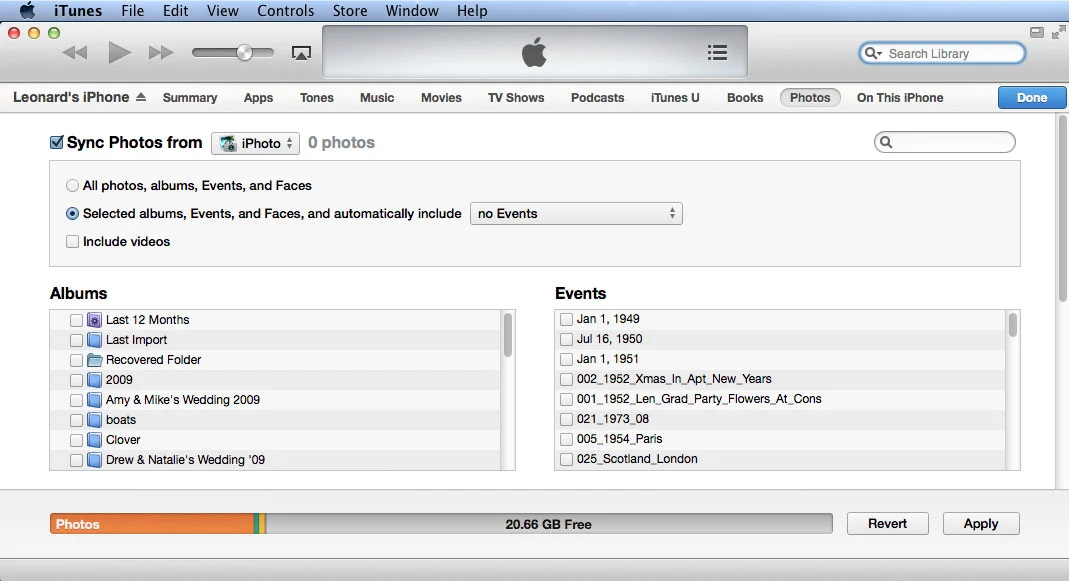Click the rewind playback icon

[x=75, y=53]
